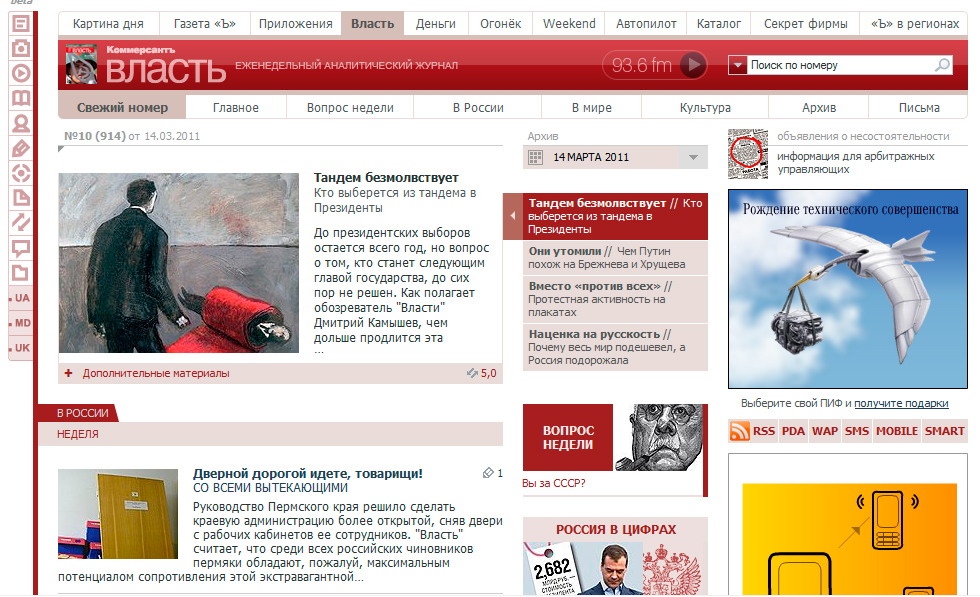The height and width of the screenshot is (597, 980).
Task: Open the 'Автопилот' tab
Action: pos(646,24)
